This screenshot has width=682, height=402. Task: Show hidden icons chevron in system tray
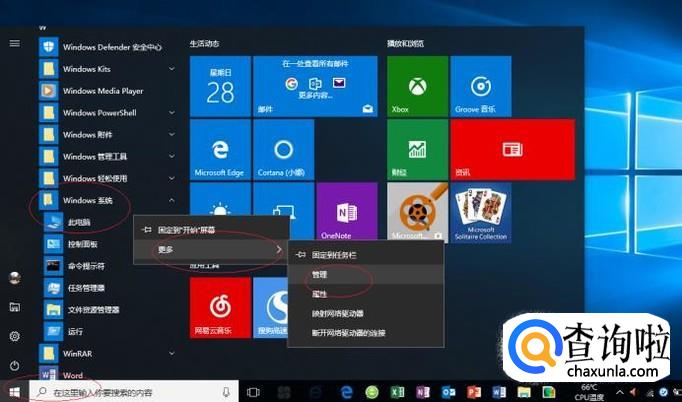coord(619,392)
